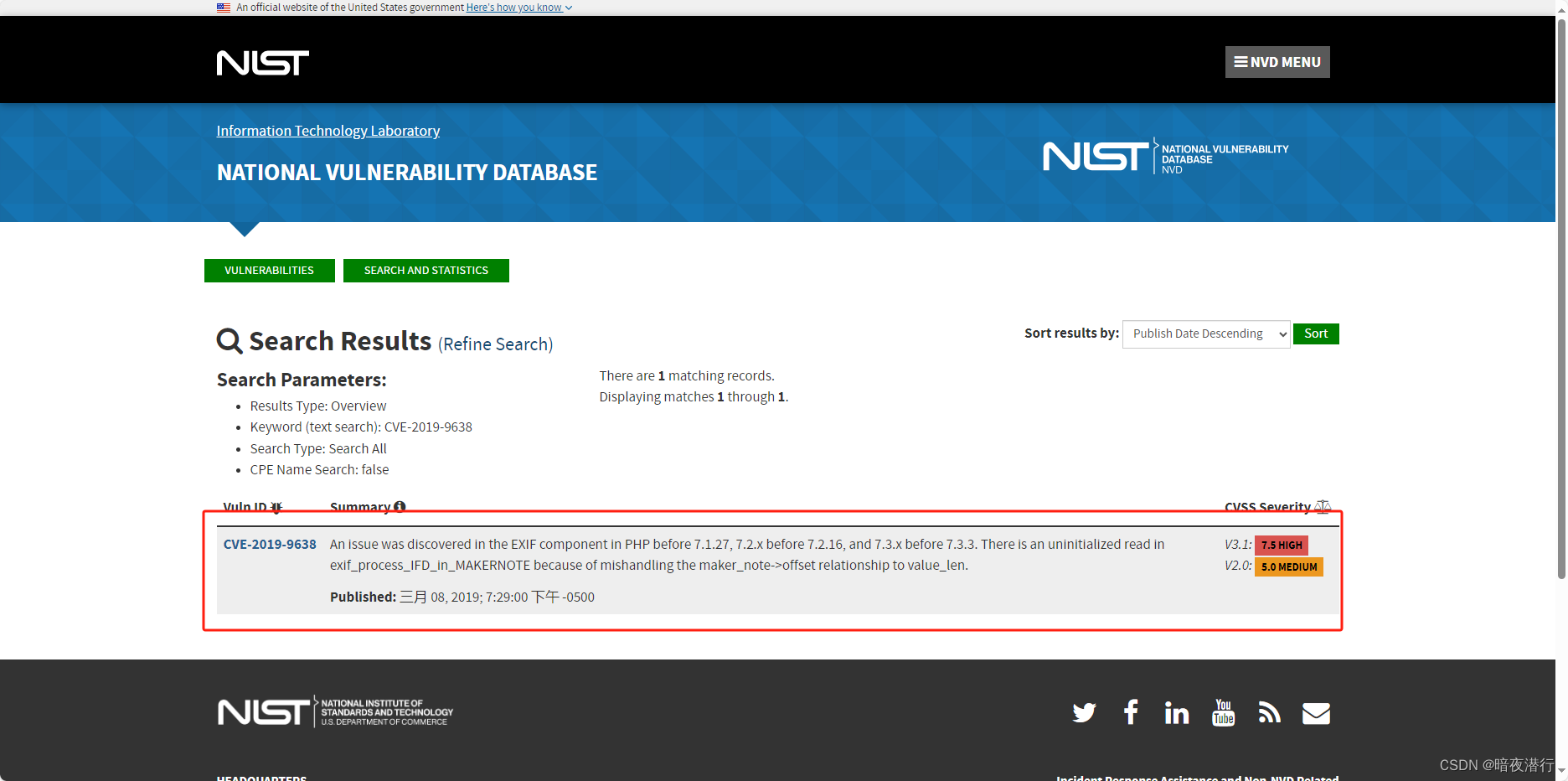Click the 7.5 HIGH severity badge
1568x781 pixels.
[1282, 545]
